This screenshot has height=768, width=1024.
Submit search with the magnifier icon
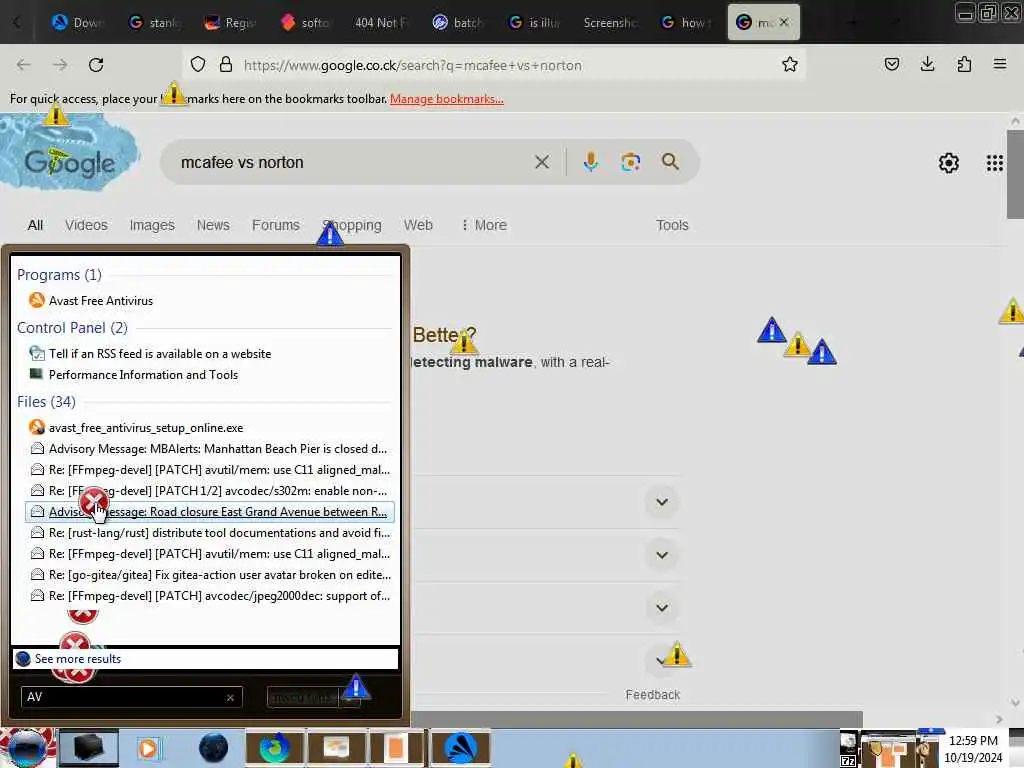pyautogui.click(x=670, y=162)
